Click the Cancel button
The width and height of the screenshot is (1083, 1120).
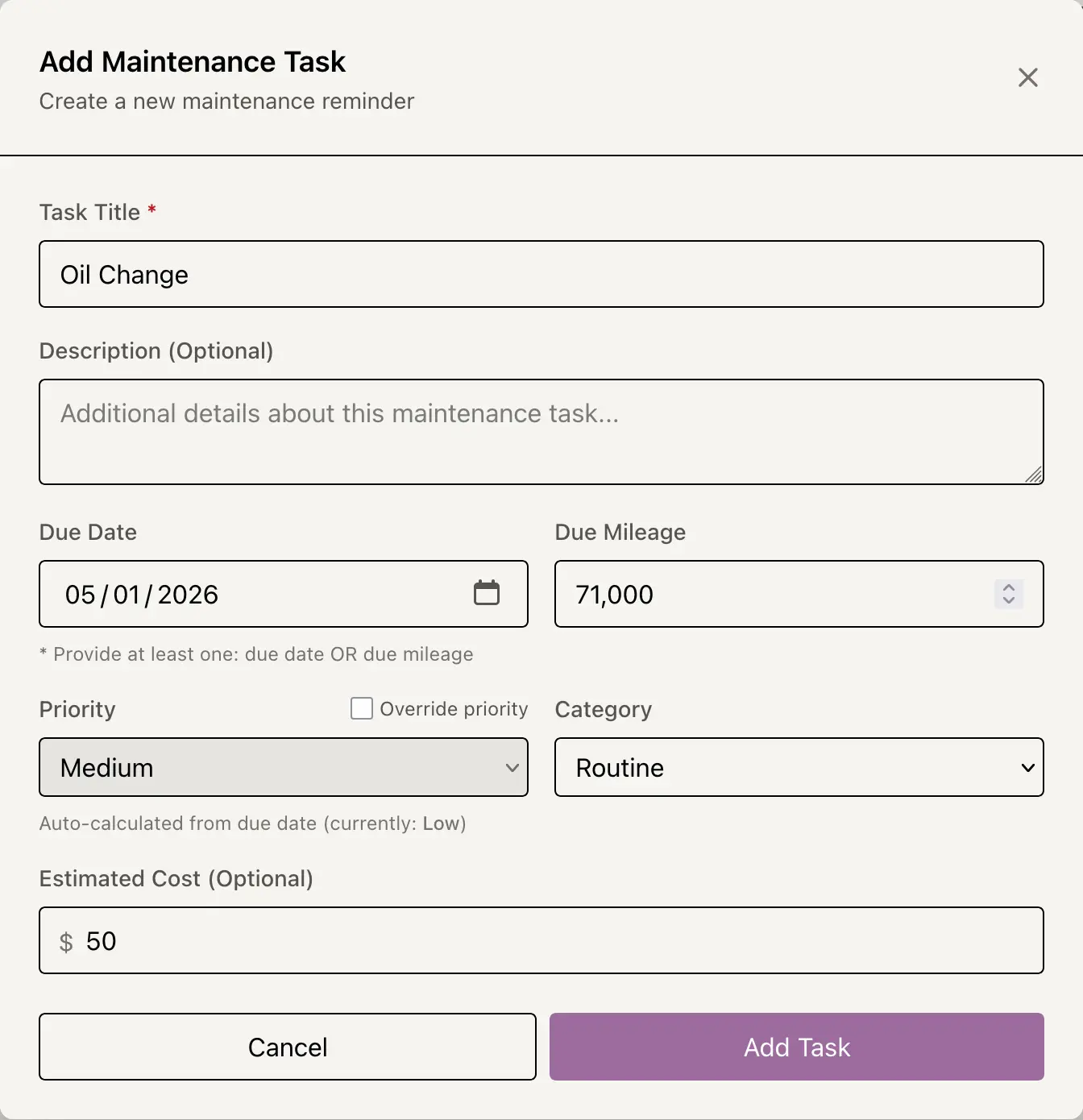tap(287, 1047)
